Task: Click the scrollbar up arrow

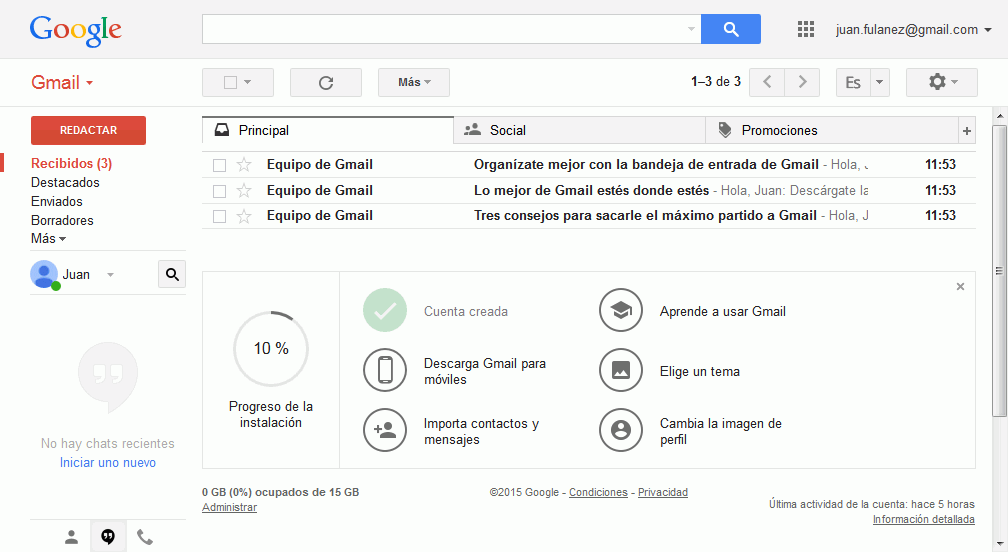Action: 1000,116
